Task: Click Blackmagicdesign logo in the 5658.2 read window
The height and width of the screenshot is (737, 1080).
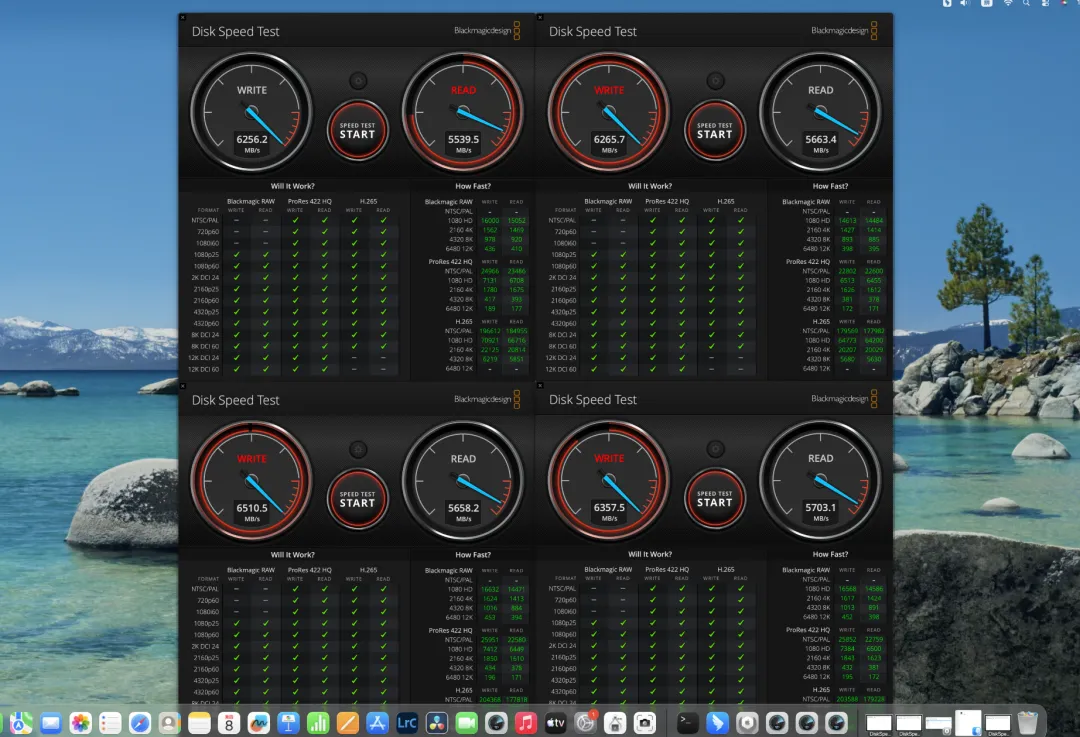Action: coord(487,399)
